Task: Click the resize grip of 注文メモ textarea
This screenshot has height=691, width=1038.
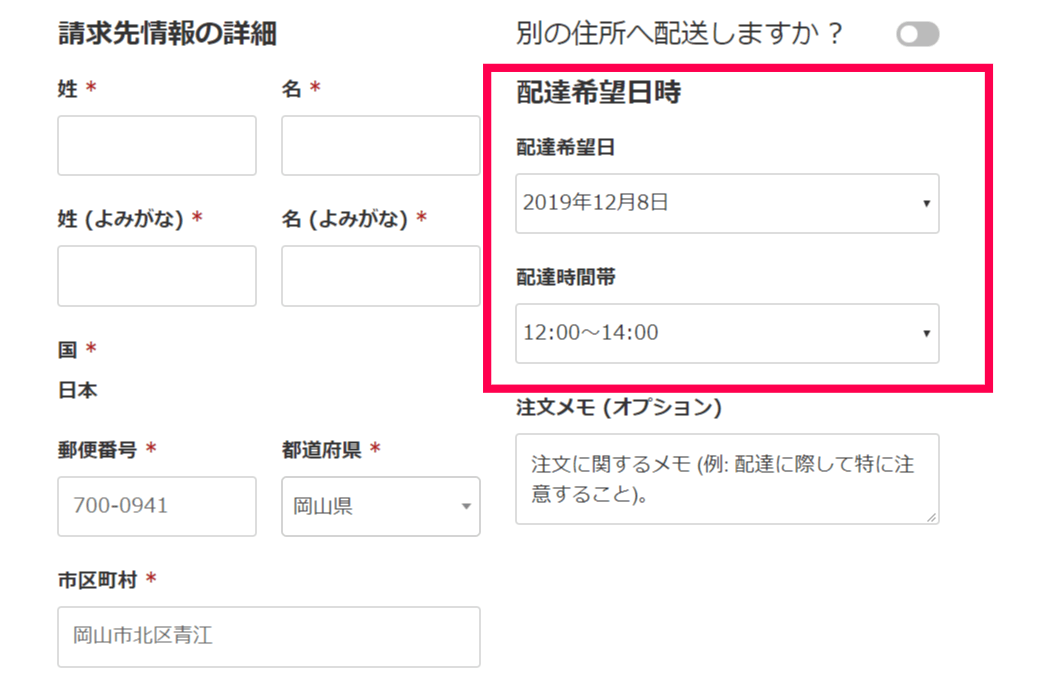Action: [932, 517]
